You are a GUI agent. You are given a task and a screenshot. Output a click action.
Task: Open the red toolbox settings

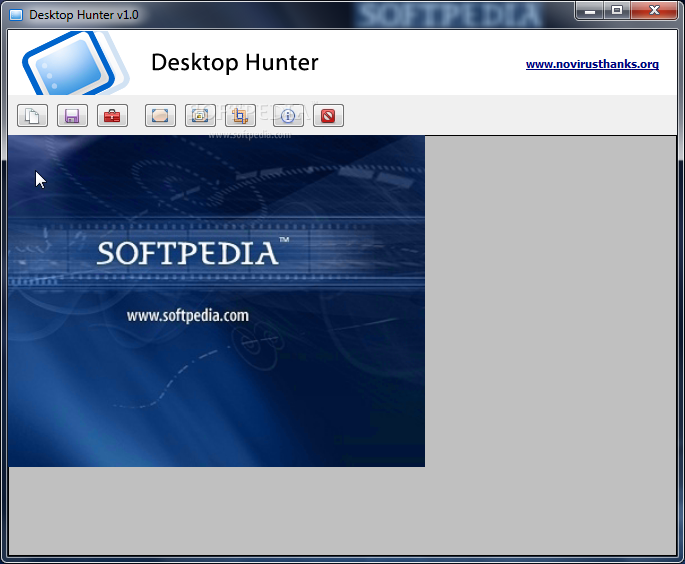tap(112, 116)
